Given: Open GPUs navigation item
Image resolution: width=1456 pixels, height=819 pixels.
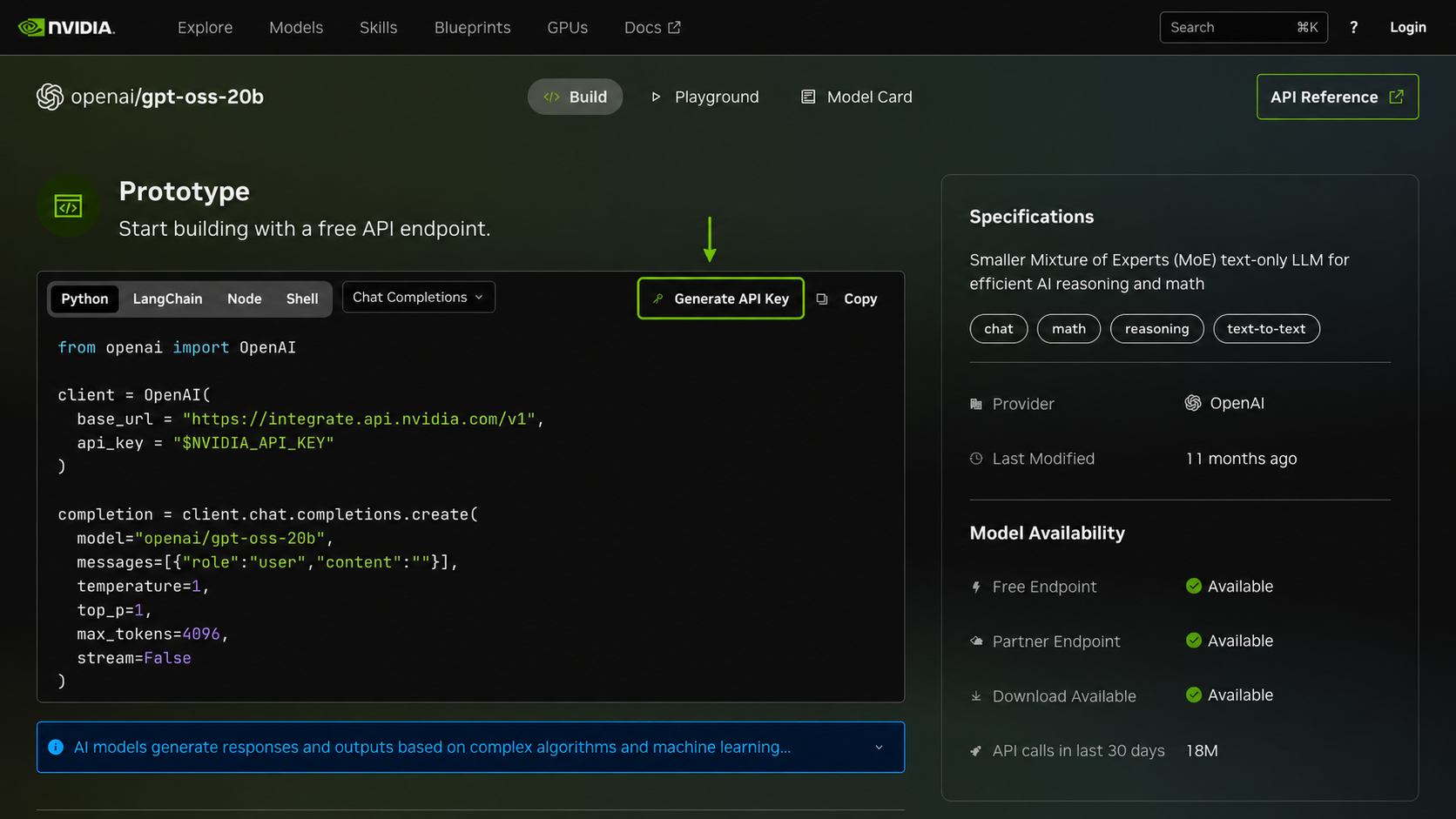Looking at the screenshot, I should pos(568,28).
